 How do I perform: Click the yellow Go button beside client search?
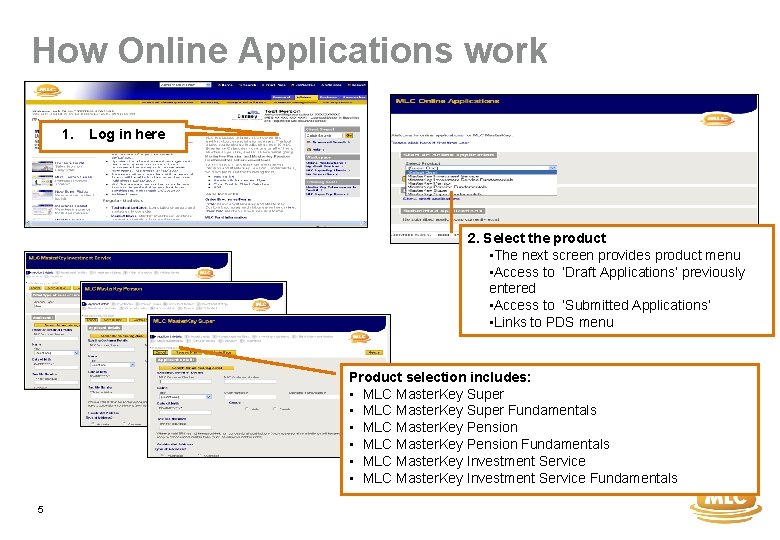click(349, 136)
